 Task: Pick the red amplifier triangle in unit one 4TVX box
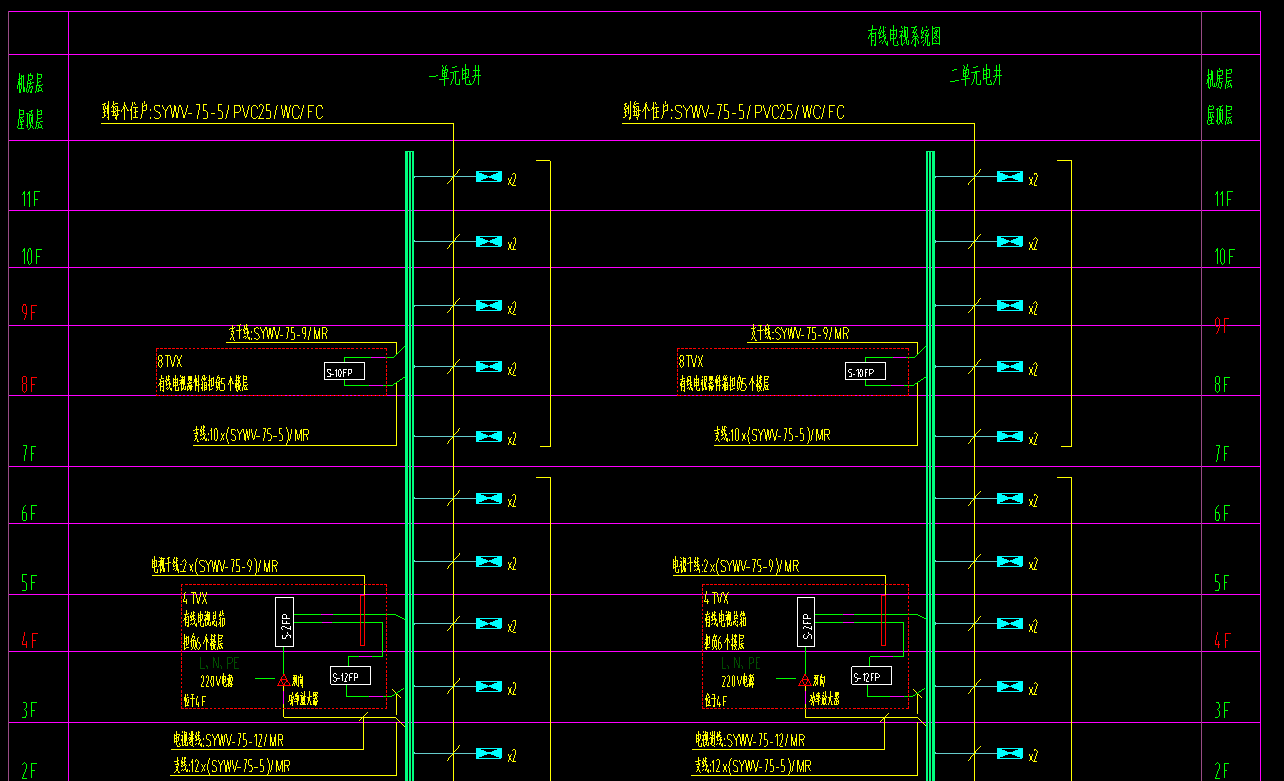[x=283, y=680]
